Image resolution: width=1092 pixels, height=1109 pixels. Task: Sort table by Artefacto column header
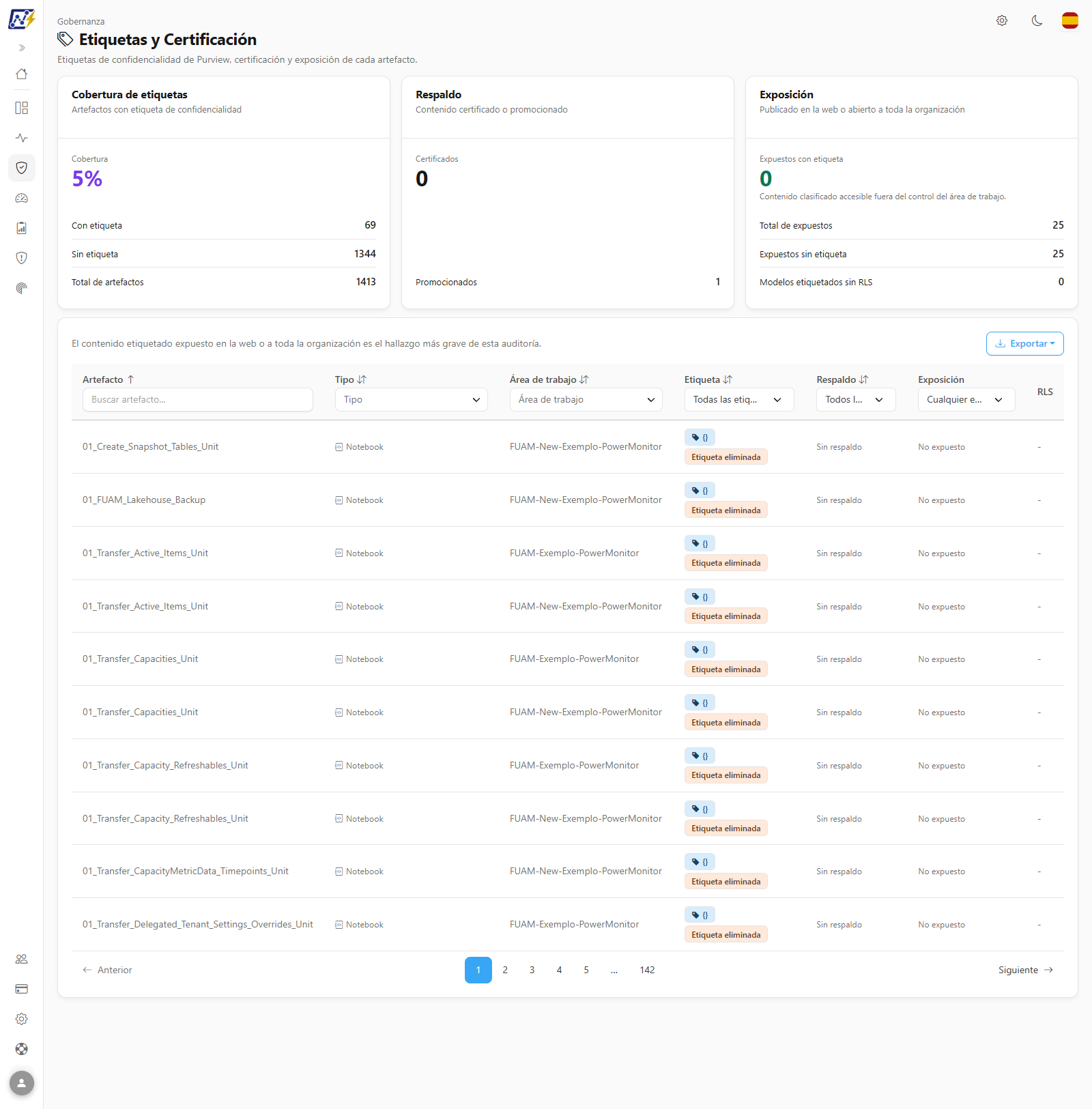(109, 379)
